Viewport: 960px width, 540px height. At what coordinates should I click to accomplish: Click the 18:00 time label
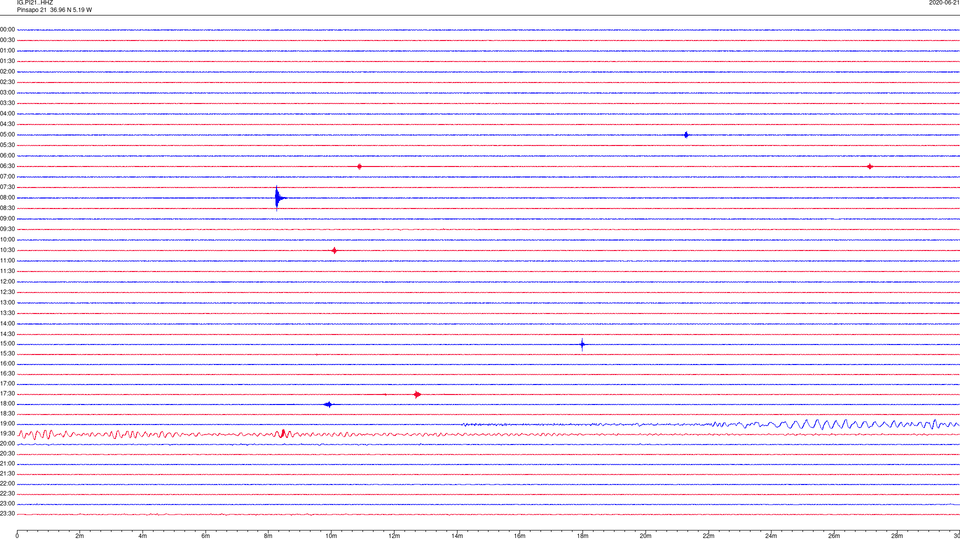(x=7, y=404)
